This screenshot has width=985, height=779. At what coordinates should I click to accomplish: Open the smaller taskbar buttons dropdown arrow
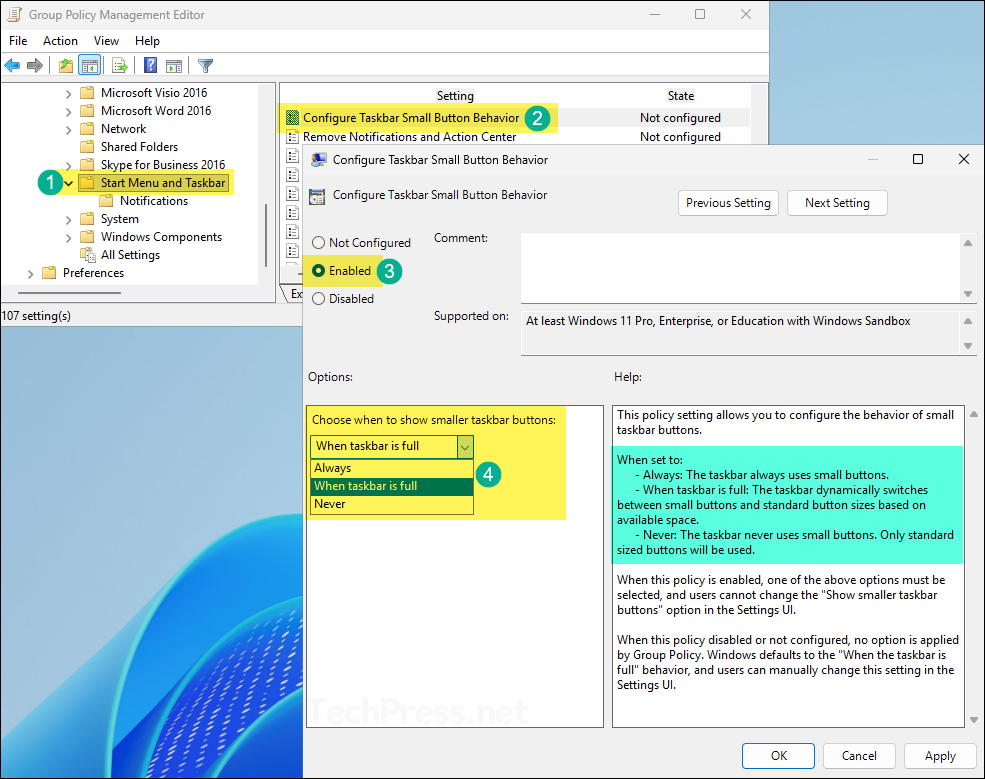[464, 446]
